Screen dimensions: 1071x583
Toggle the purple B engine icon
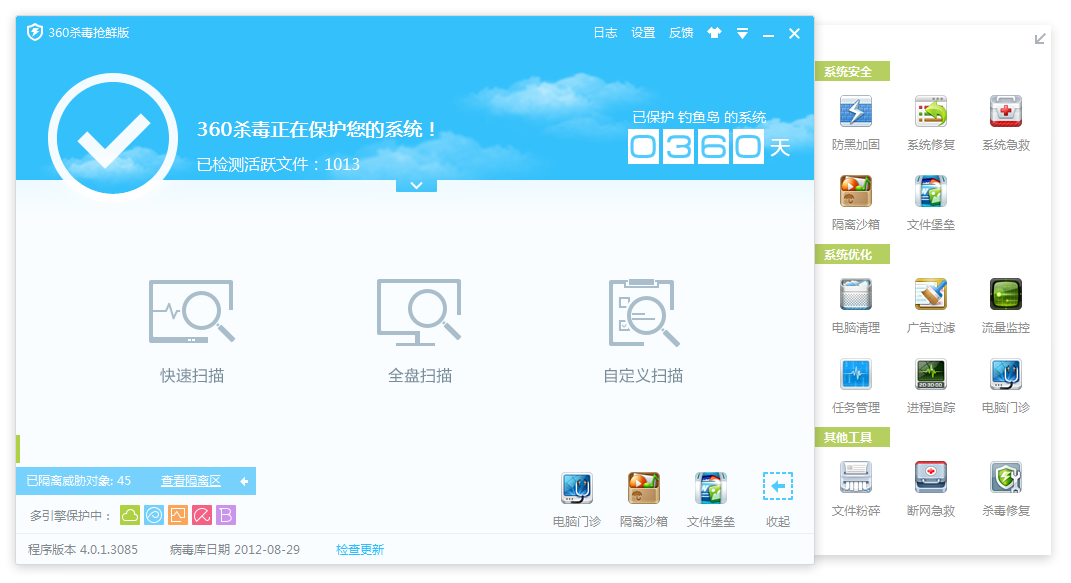click(226, 515)
